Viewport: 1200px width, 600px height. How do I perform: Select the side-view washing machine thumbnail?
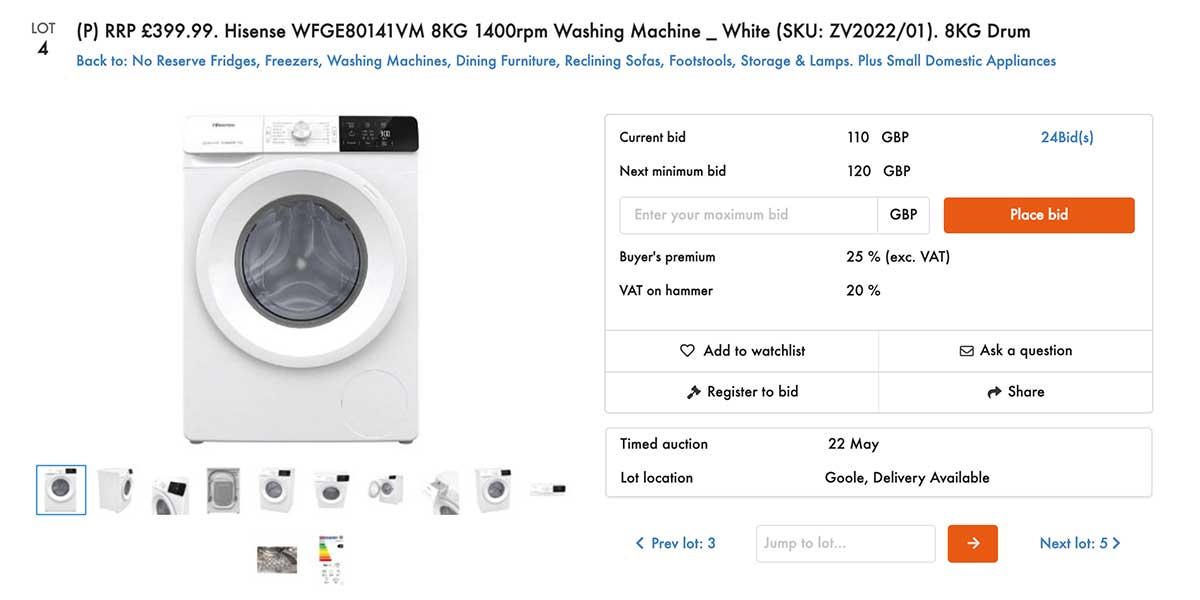[x=115, y=490]
